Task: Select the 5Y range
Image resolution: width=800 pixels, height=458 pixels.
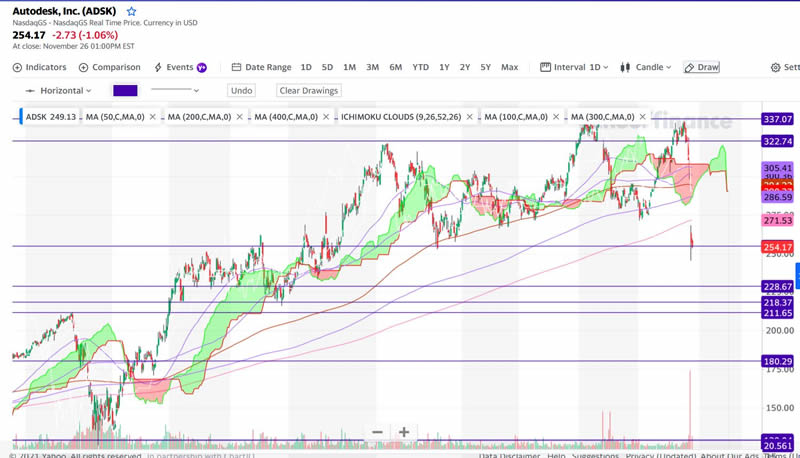Action: click(486, 67)
